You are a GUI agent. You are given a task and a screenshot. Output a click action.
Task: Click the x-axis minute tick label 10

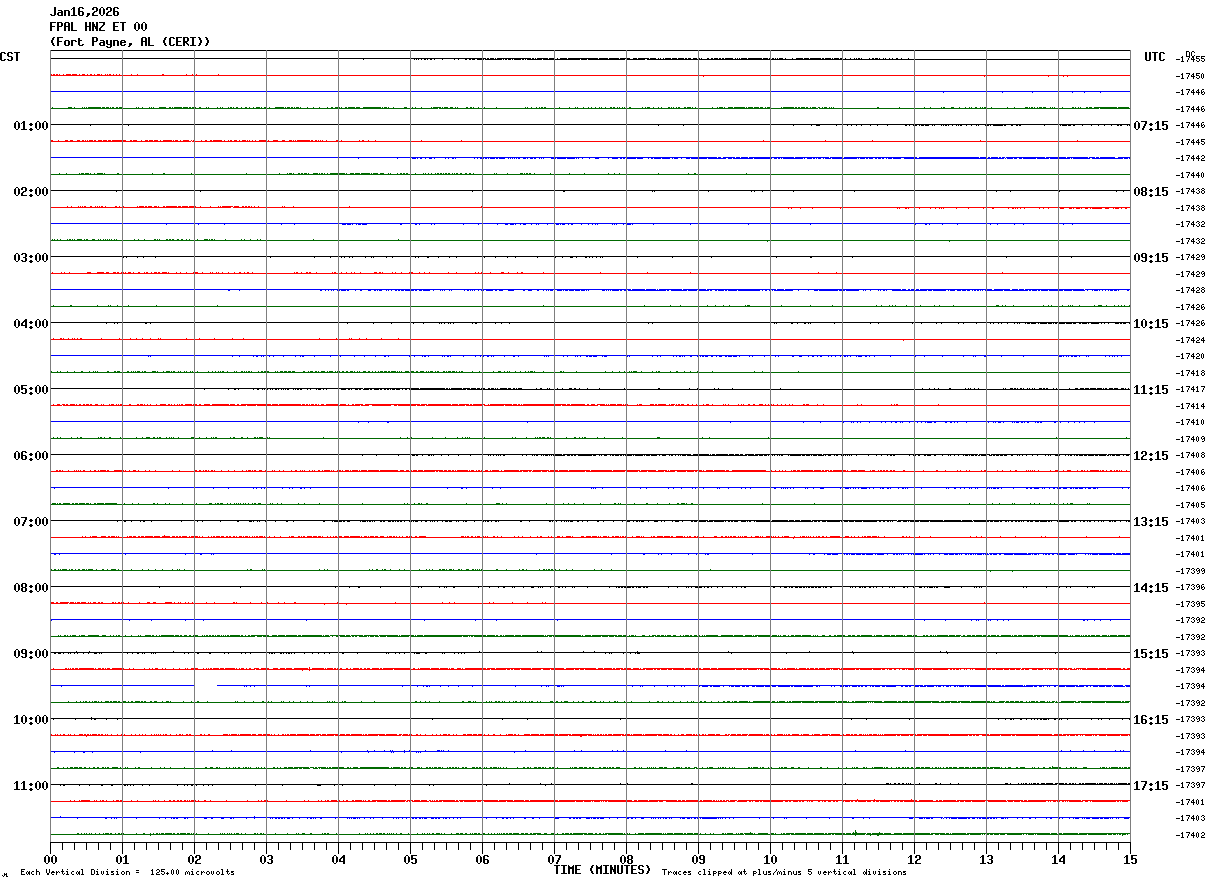(x=770, y=859)
